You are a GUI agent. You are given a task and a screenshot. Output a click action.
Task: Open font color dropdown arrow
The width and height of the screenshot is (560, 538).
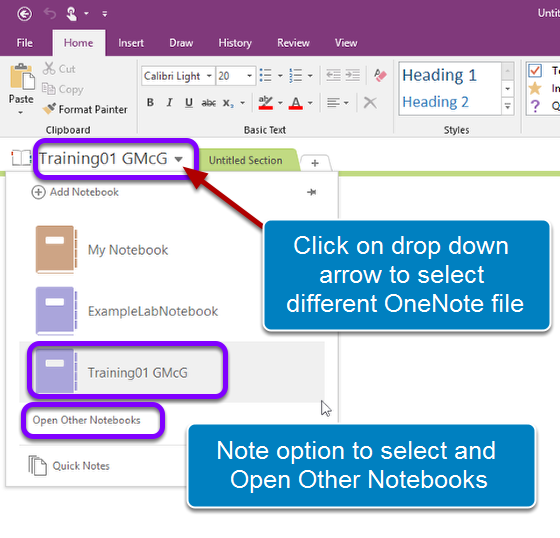(x=310, y=103)
